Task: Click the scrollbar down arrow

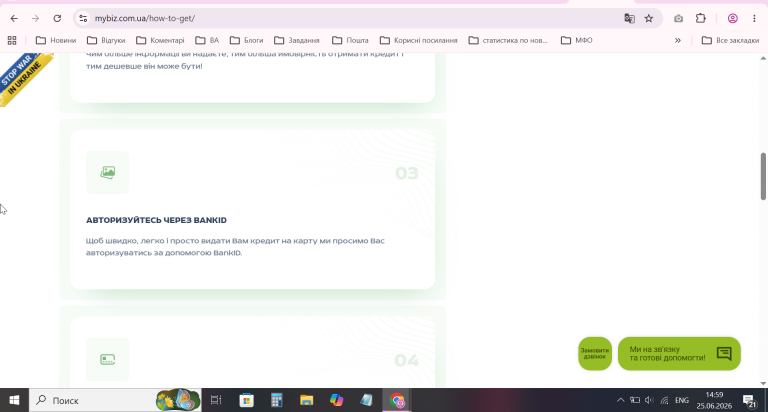Action: (763, 384)
